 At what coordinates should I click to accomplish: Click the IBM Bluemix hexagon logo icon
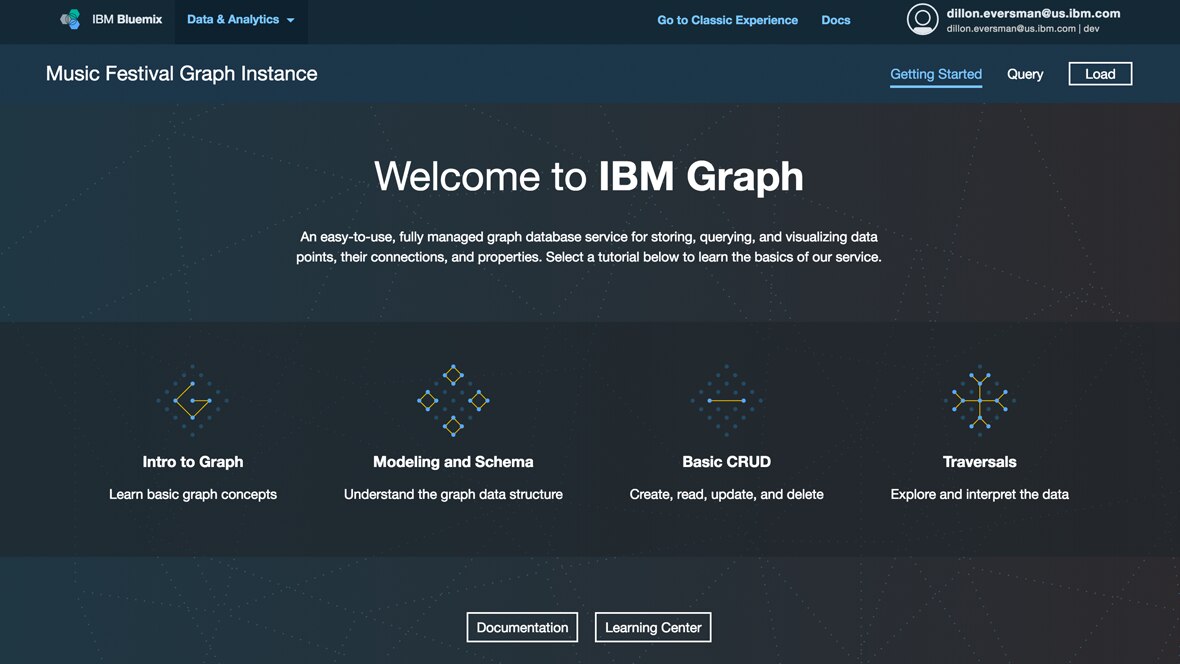coord(70,19)
